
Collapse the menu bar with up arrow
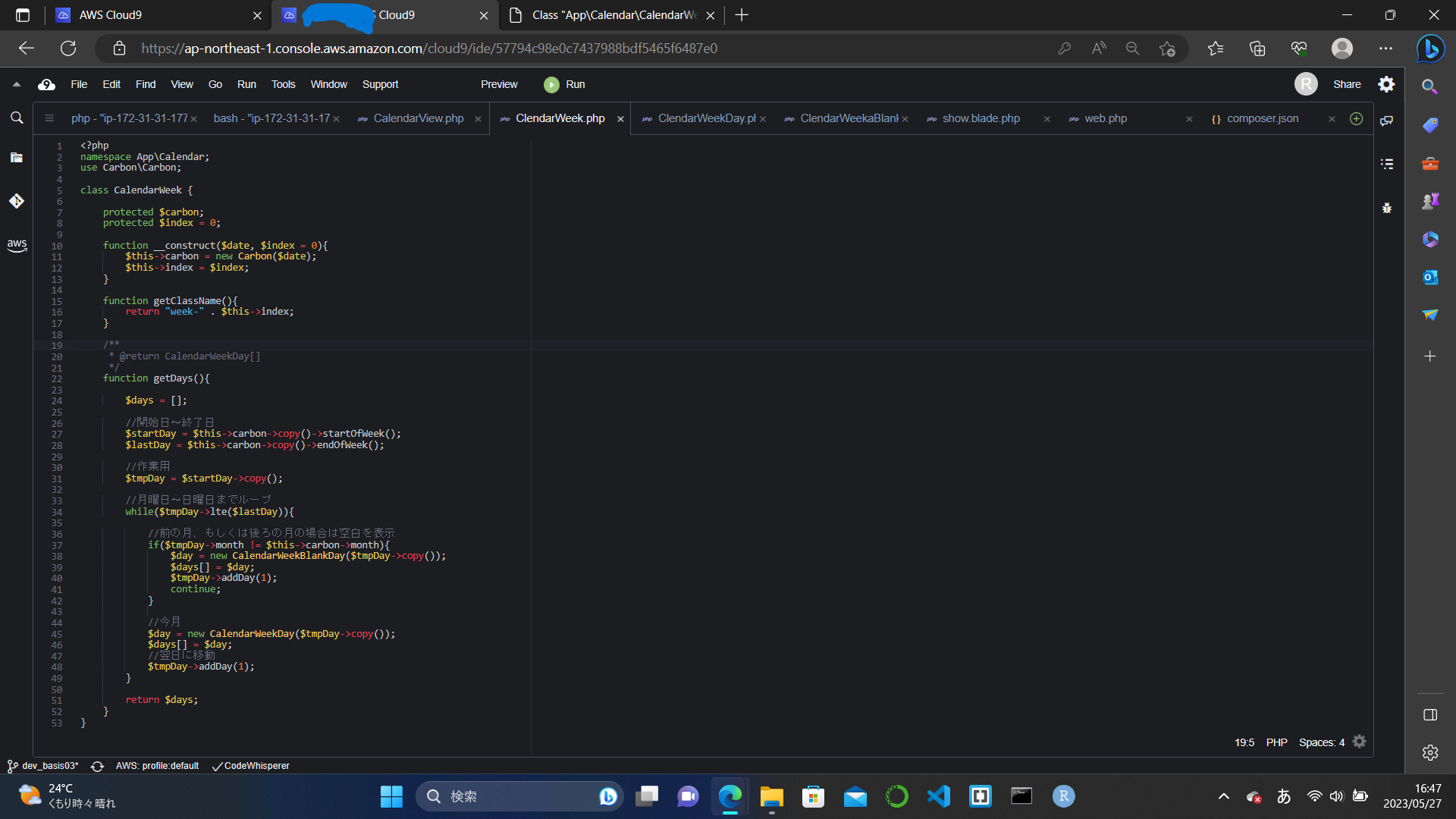(17, 84)
